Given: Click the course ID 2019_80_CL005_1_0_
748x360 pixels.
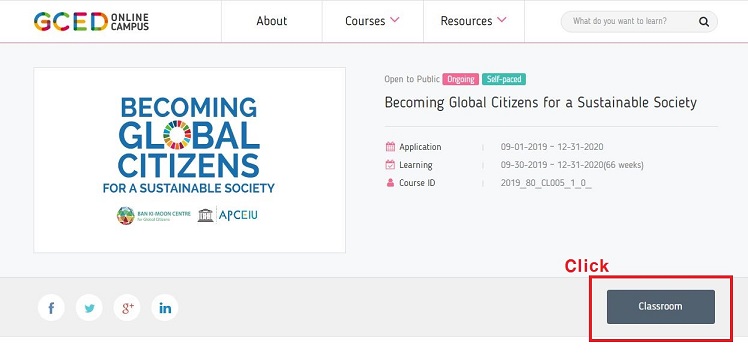Looking at the screenshot, I should coord(546,183).
